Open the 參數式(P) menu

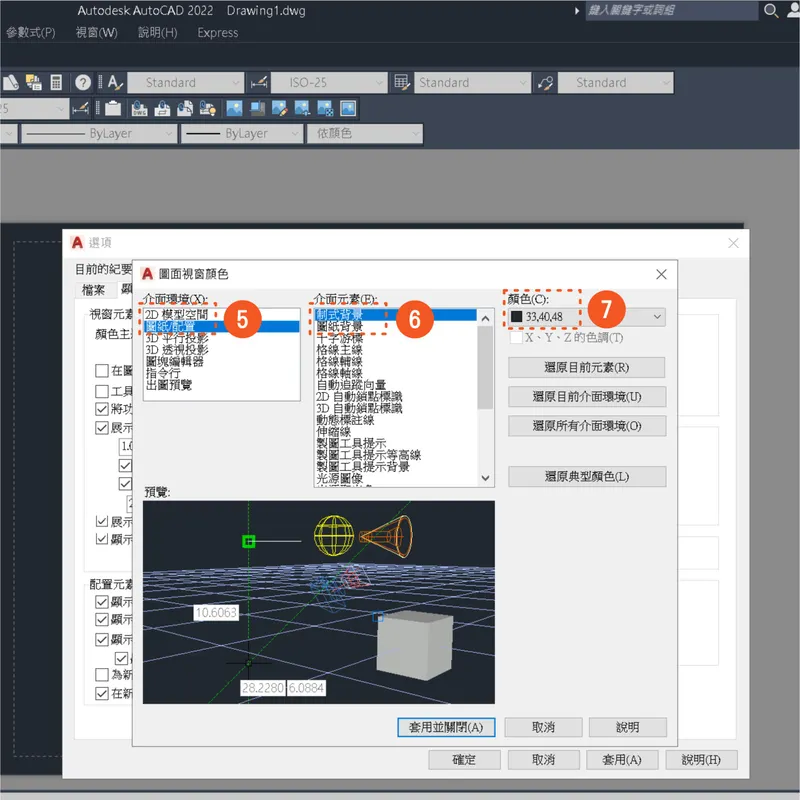click(x=31, y=33)
